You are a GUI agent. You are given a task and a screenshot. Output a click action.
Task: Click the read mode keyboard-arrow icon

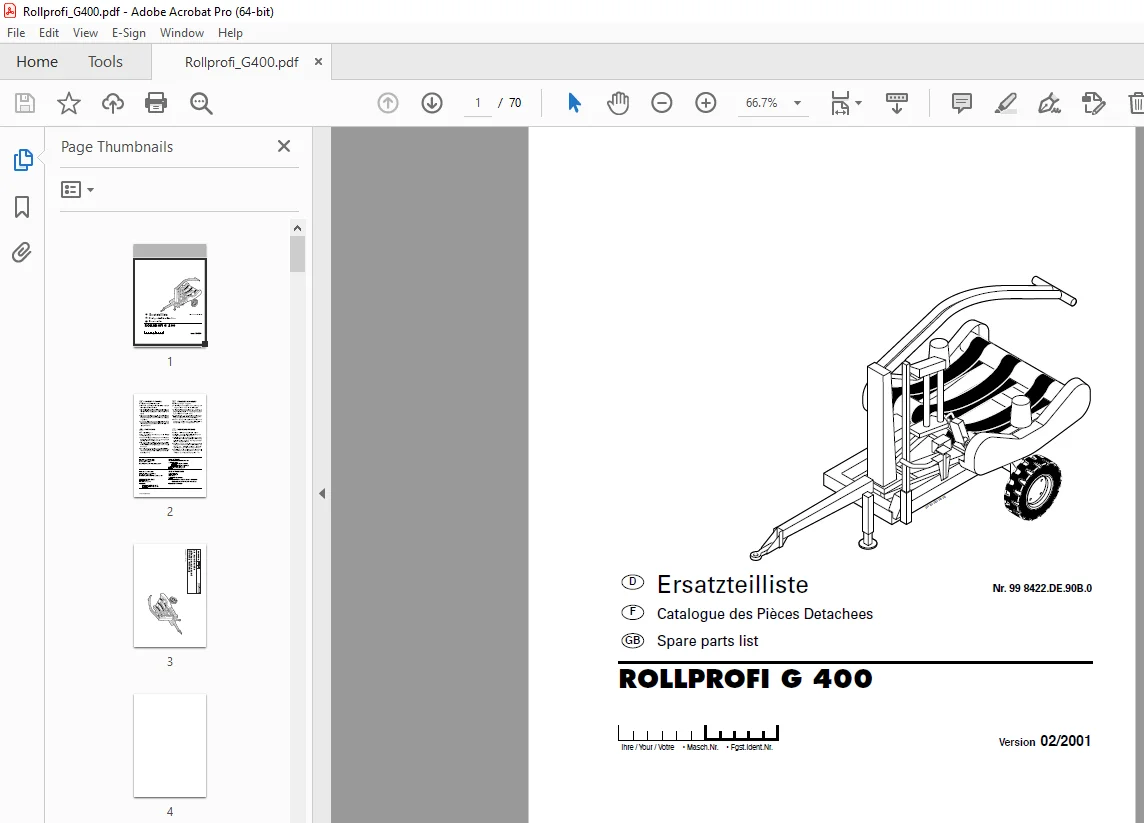point(897,103)
